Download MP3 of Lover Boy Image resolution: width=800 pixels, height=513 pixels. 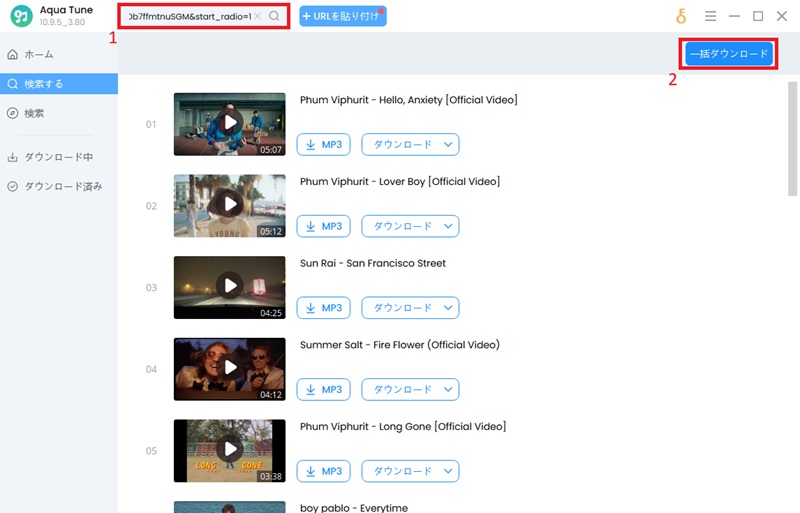coord(323,226)
